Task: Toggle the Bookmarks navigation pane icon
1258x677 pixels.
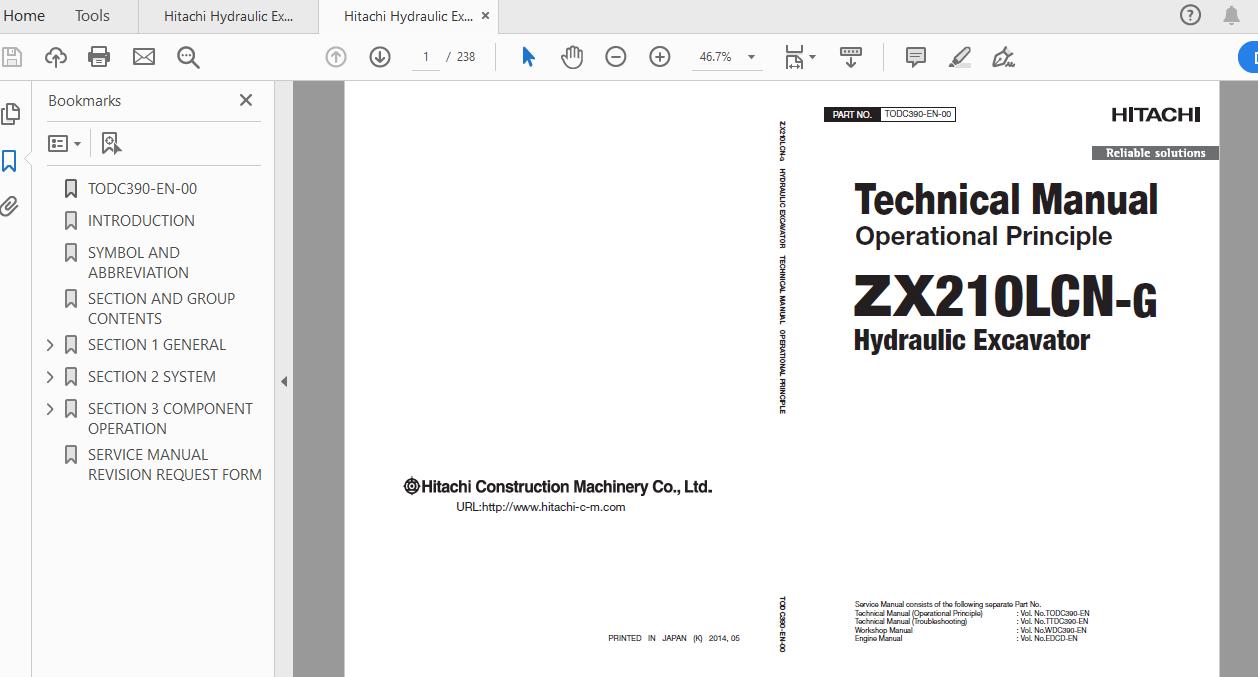Action: point(10,161)
